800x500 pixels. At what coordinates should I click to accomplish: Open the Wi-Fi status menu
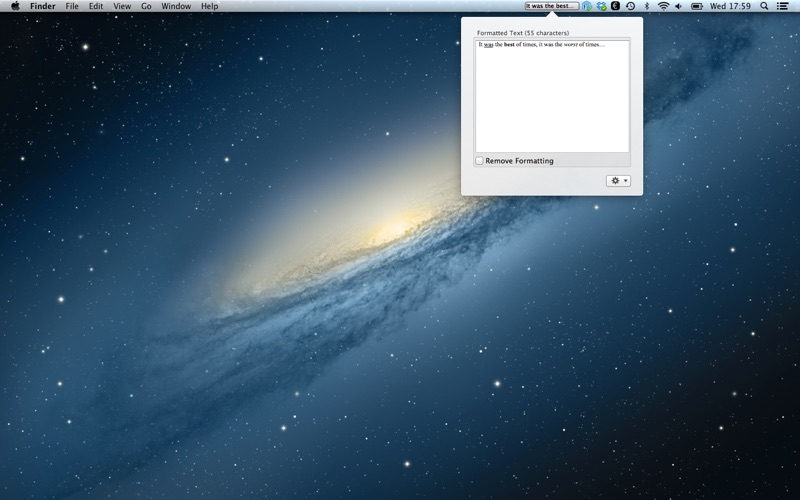tap(663, 6)
